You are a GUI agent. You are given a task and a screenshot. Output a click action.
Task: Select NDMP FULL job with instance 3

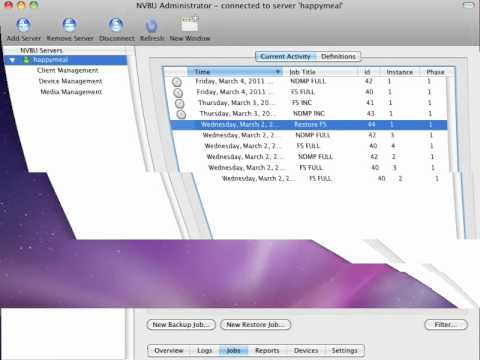coord(310,135)
